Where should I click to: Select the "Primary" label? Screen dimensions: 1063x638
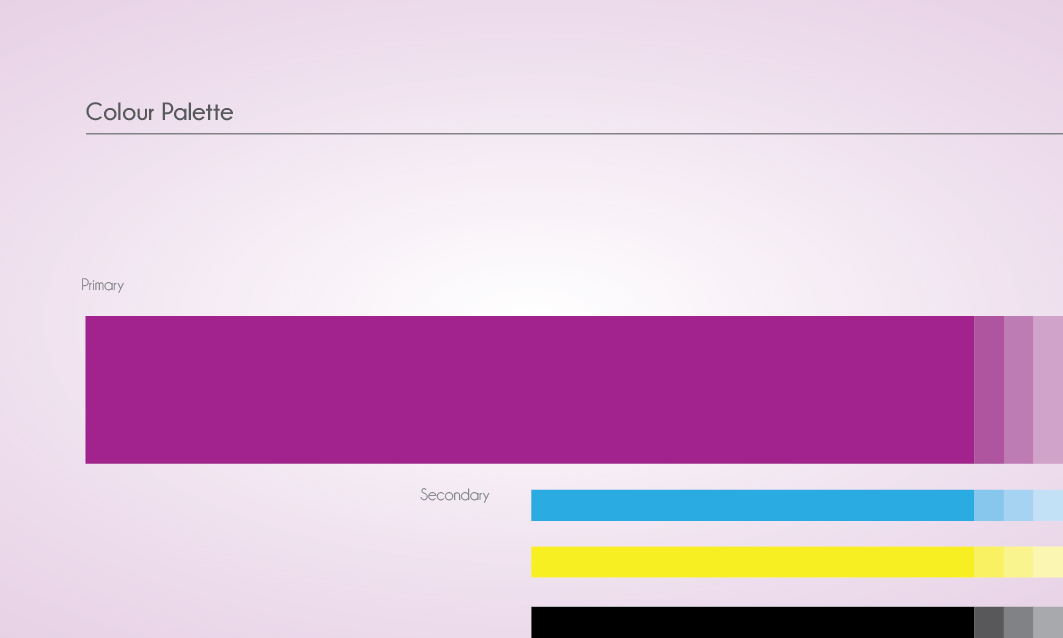[102, 285]
